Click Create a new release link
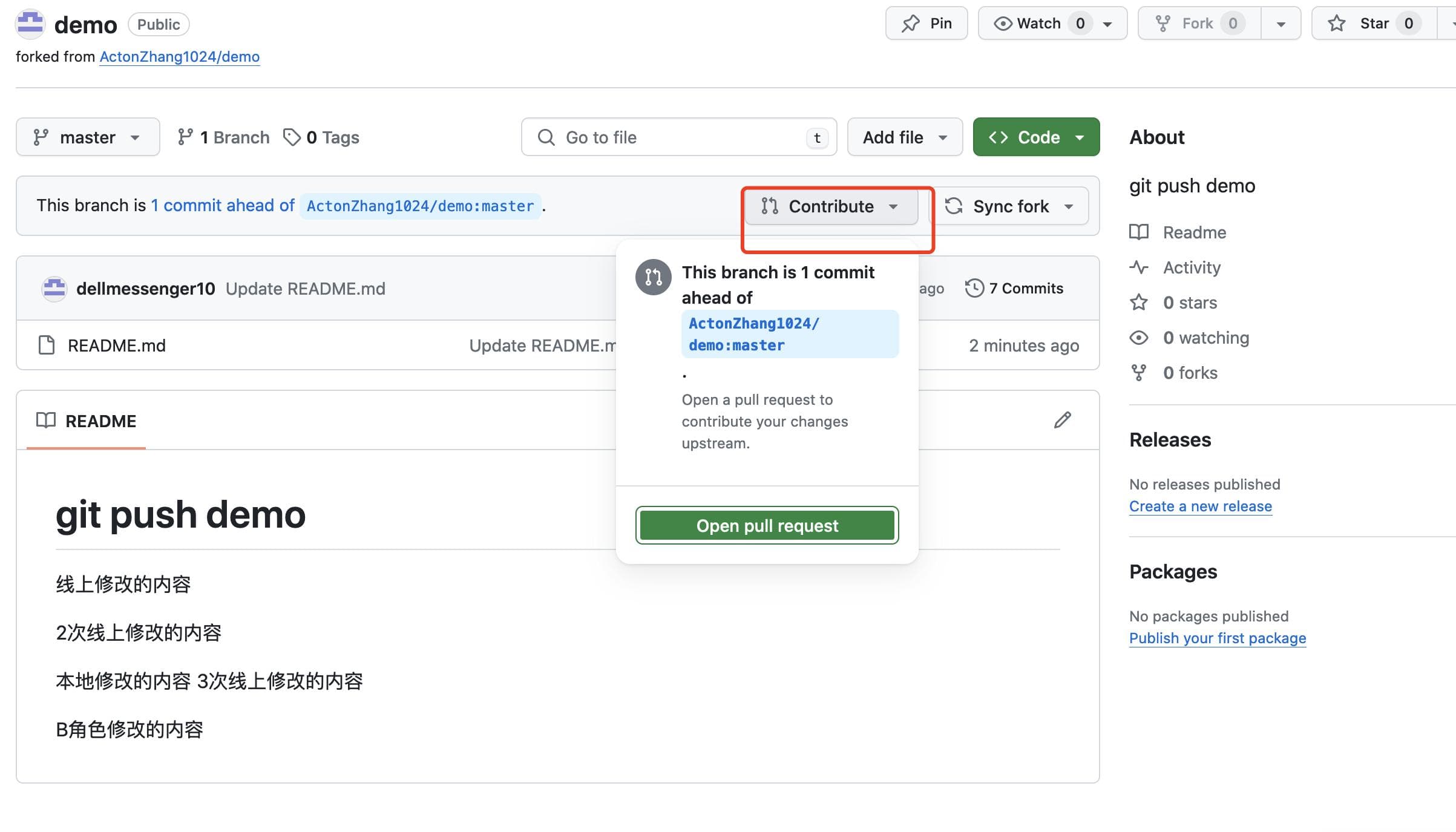The image size is (1456, 832). 1201,506
